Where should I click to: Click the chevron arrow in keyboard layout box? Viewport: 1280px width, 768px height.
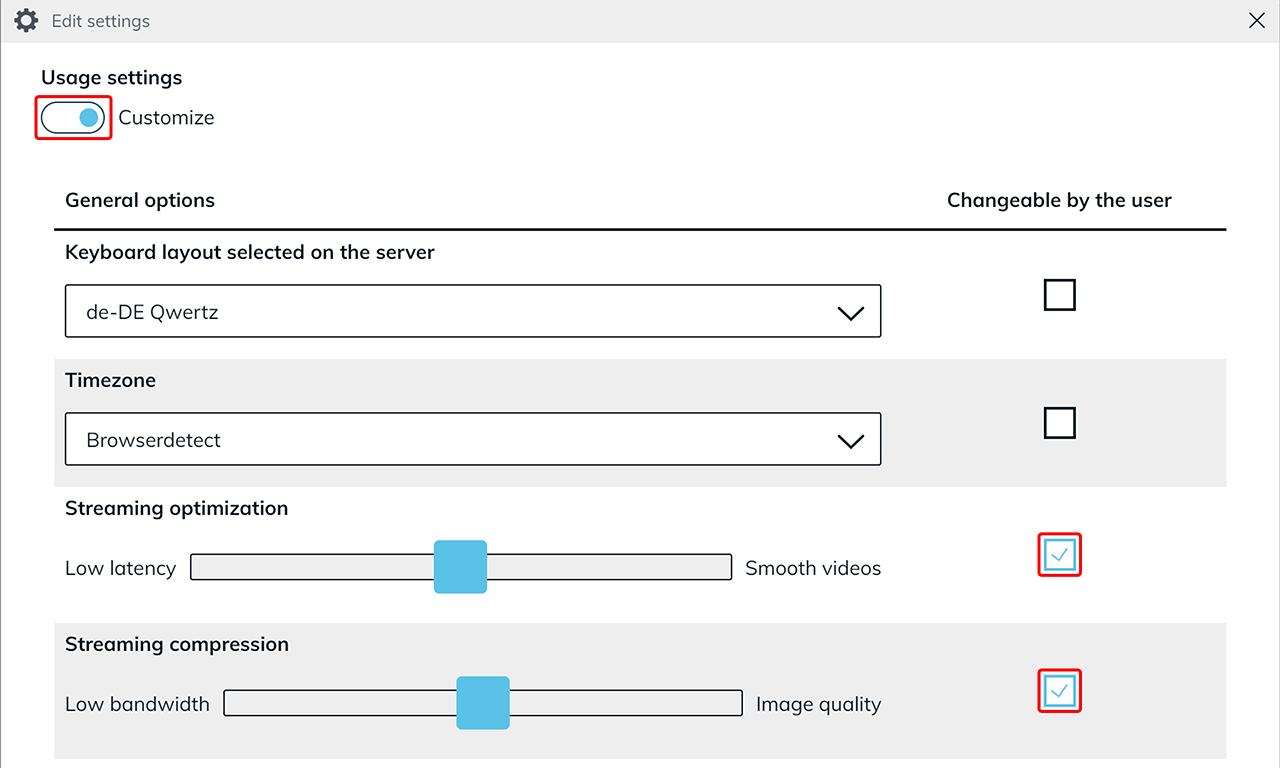click(x=850, y=313)
